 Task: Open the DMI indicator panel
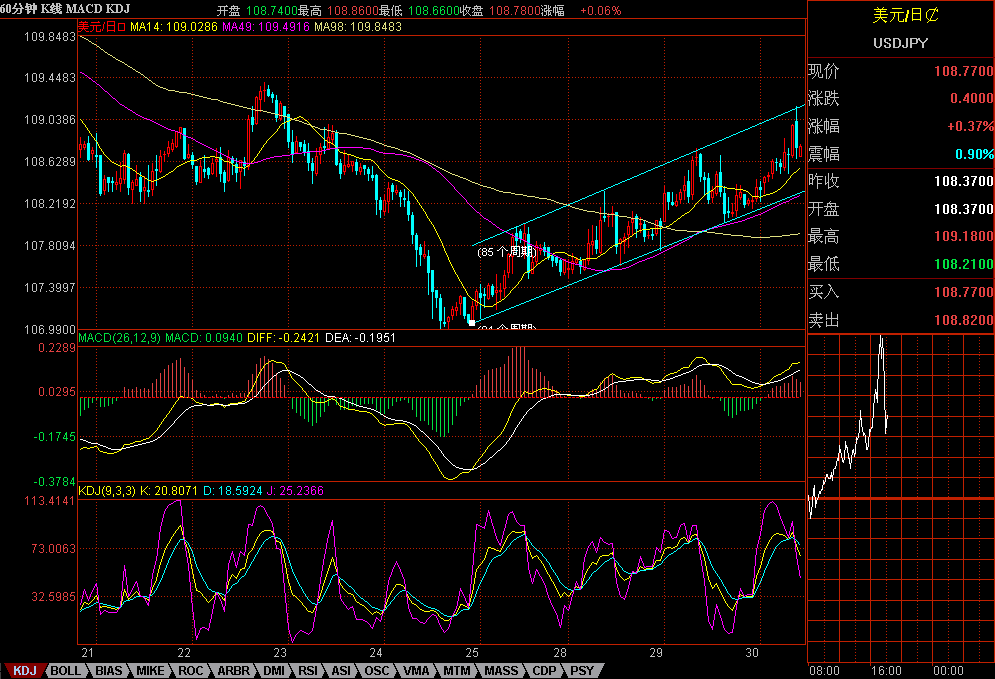coord(275,670)
